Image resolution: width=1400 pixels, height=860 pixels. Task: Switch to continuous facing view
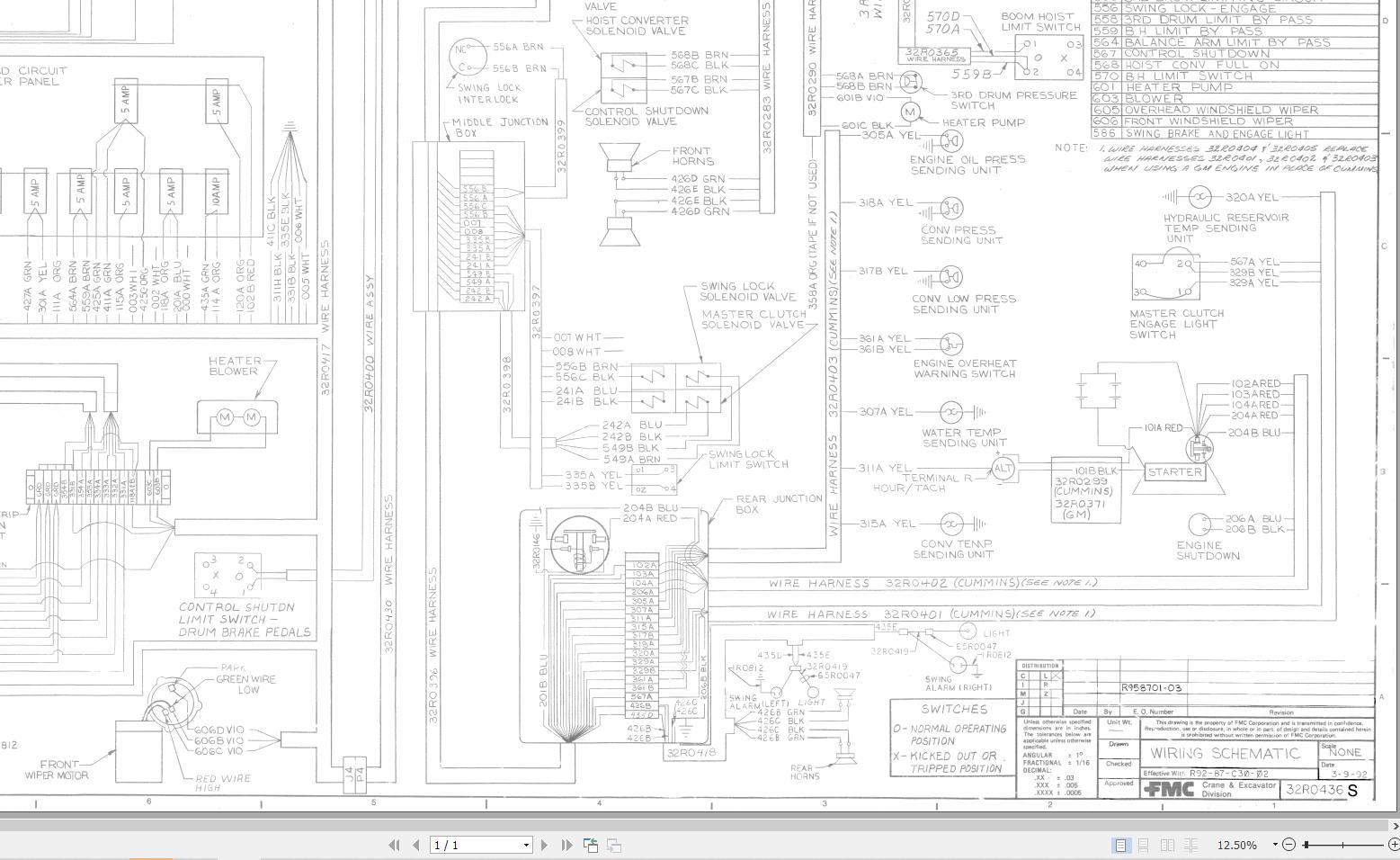tap(1190, 845)
